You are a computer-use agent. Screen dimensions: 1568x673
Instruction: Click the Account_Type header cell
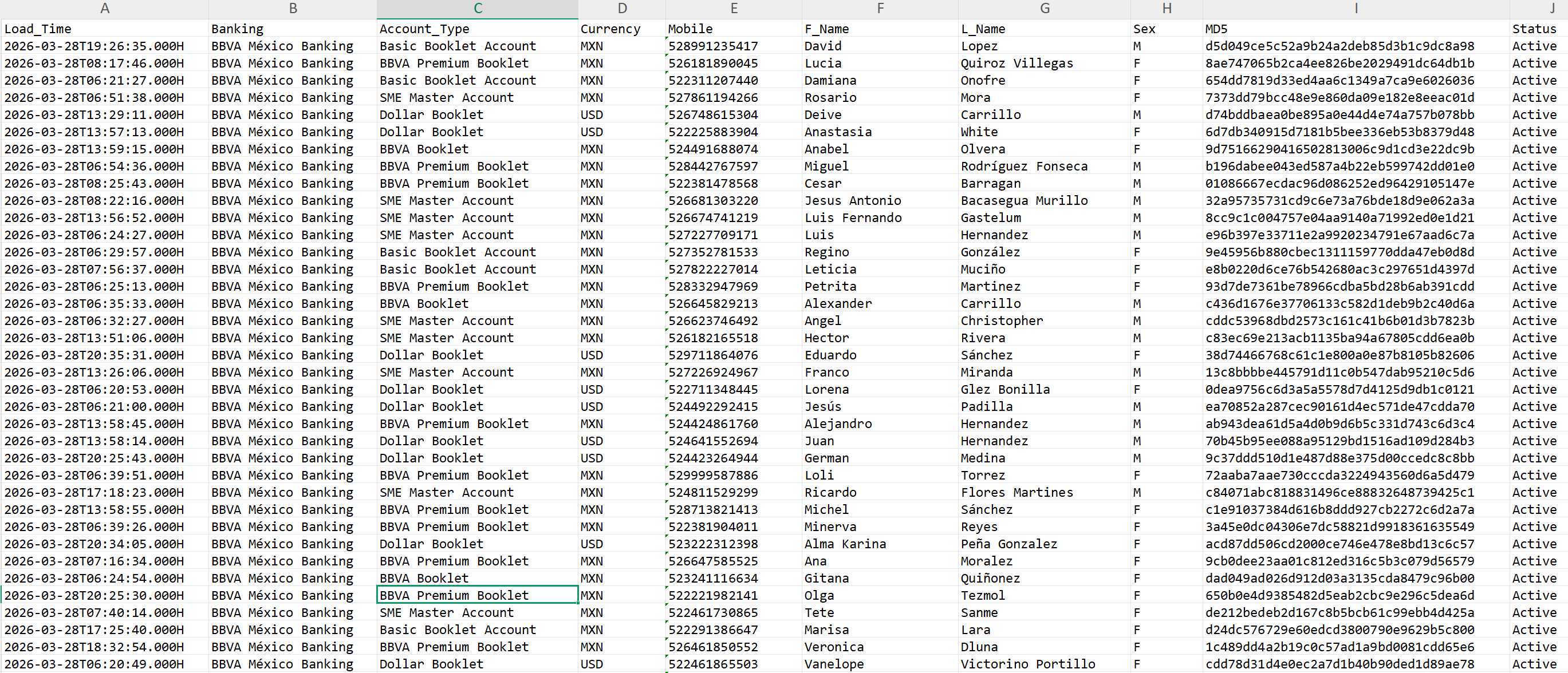tap(477, 29)
